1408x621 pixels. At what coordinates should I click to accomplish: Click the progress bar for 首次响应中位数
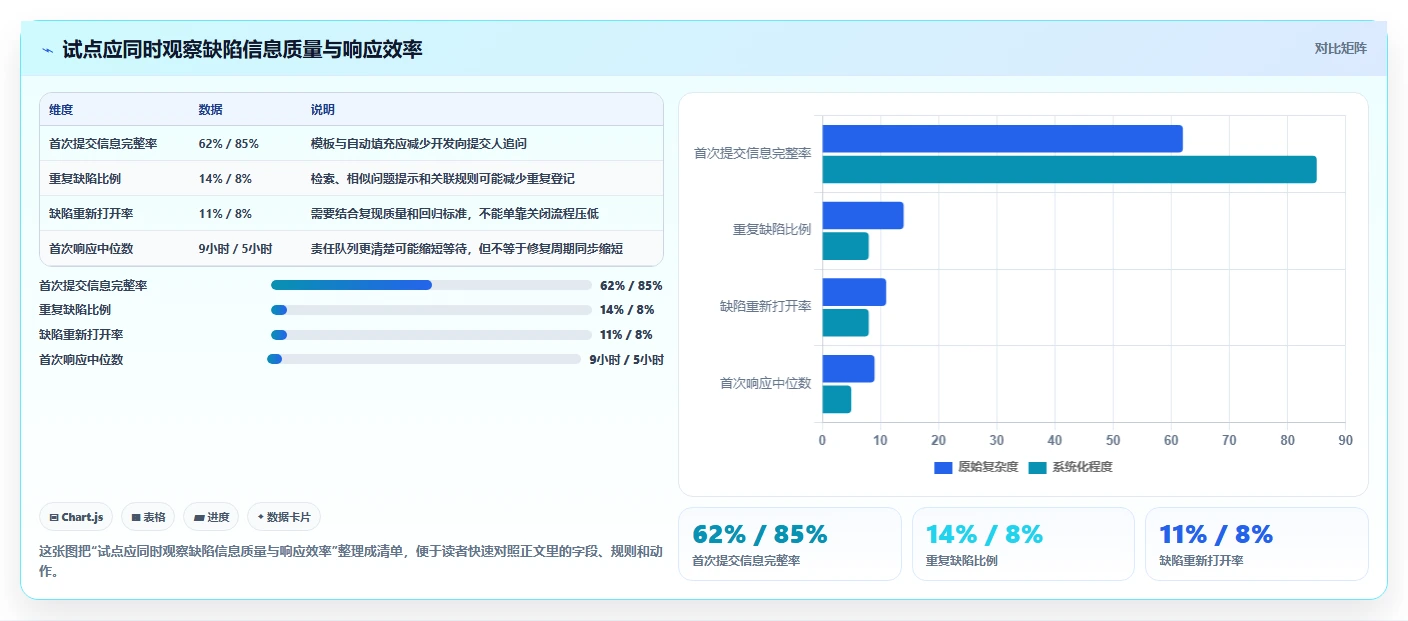click(424, 359)
